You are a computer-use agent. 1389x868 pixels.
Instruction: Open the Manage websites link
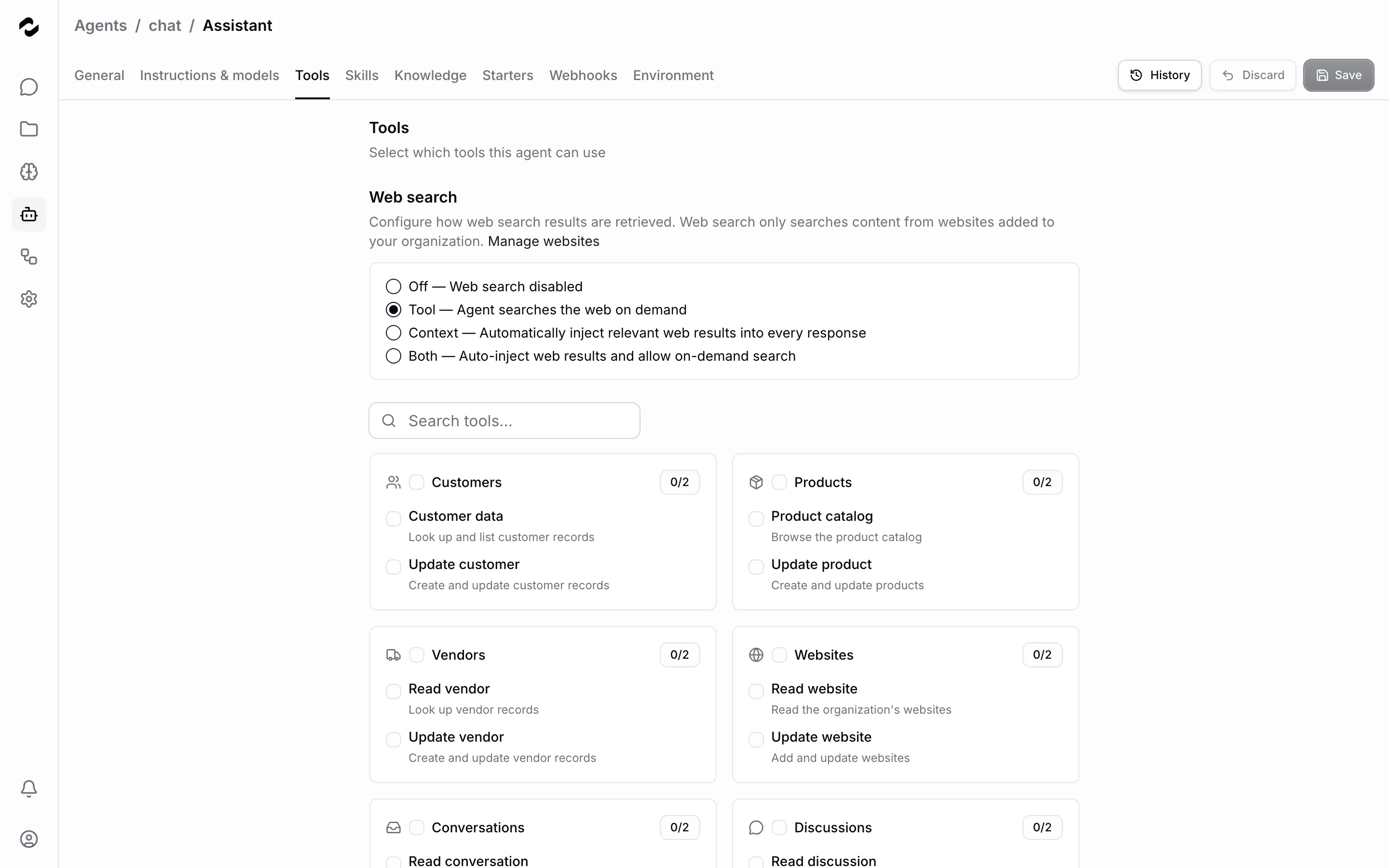click(x=544, y=241)
